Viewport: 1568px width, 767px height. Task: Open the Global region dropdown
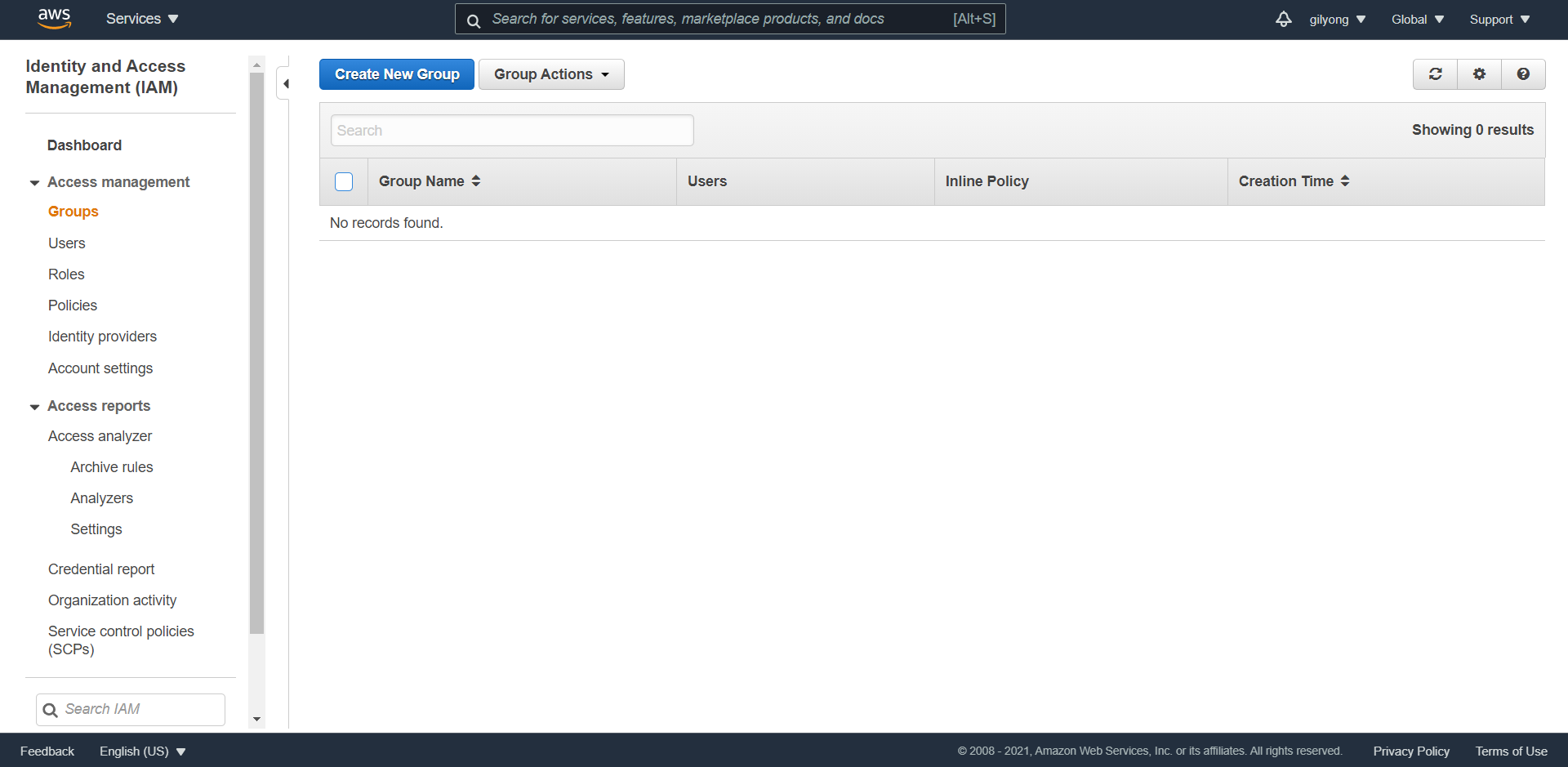click(x=1418, y=20)
